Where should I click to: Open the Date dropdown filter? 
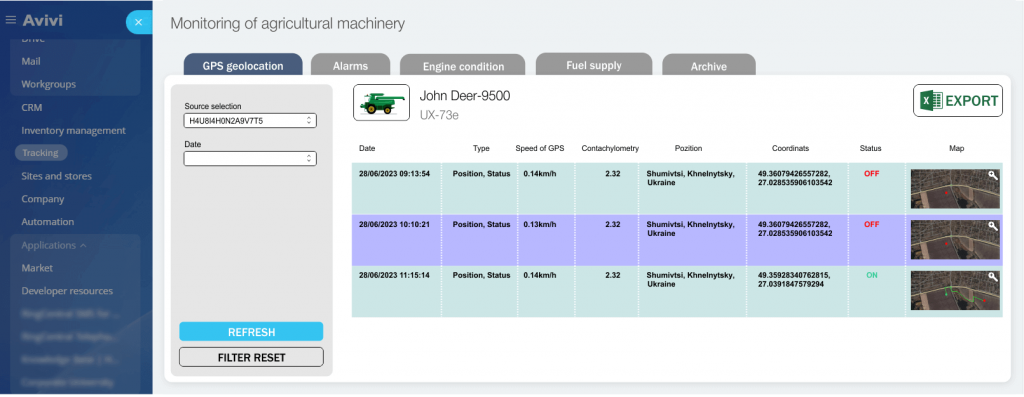tap(250, 159)
